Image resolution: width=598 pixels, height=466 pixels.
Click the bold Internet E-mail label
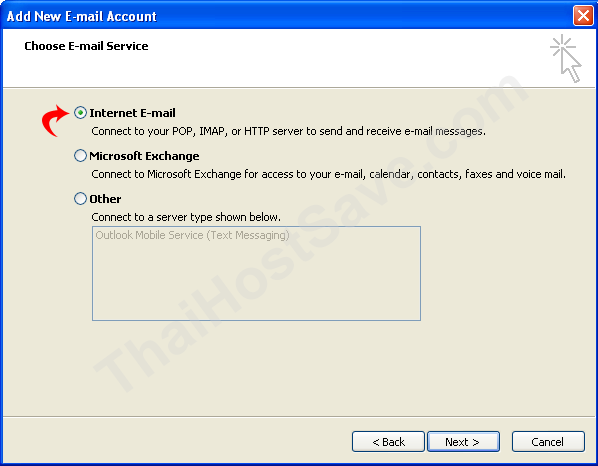(x=132, y=113)
